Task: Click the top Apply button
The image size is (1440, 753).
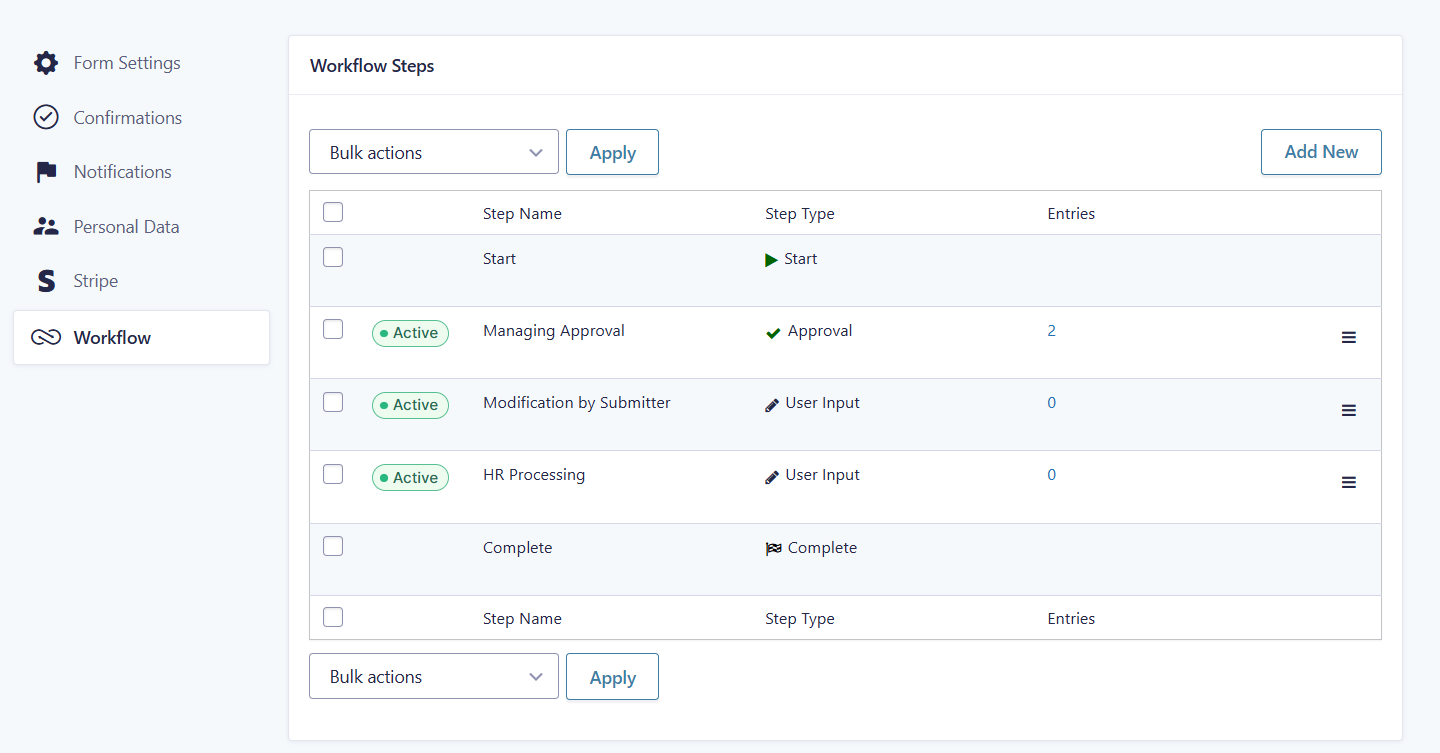Action: 612,152
